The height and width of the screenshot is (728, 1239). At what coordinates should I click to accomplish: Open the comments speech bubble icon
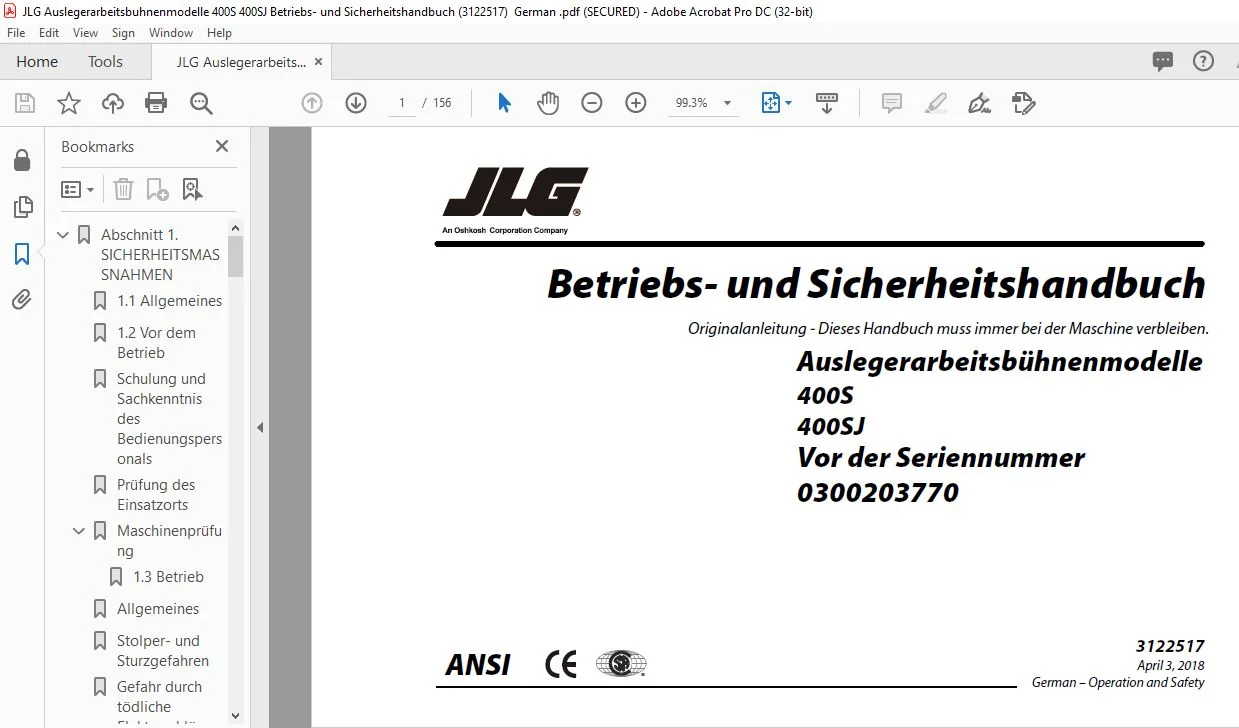tap(1163, 61)
